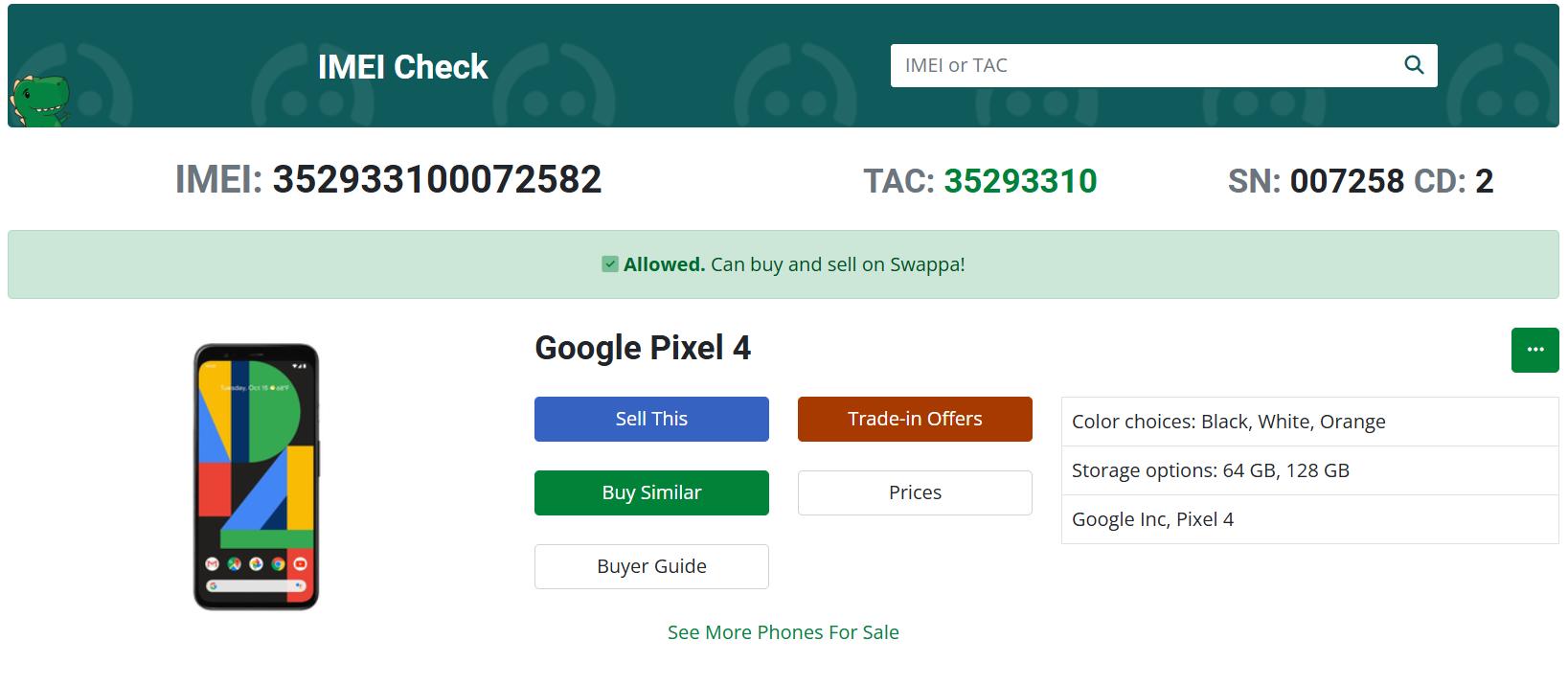Select the Storage options row
Viewport: 1568px width, 686px height.
coord(1309,470)
